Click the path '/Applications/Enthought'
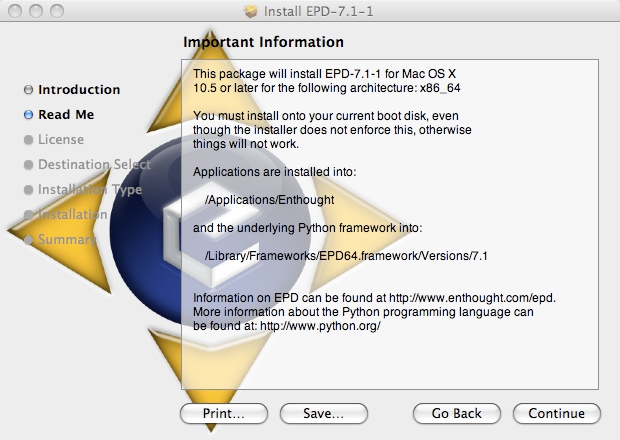The image size is (620, 440). pyautogui.click(x=269, y=200)
